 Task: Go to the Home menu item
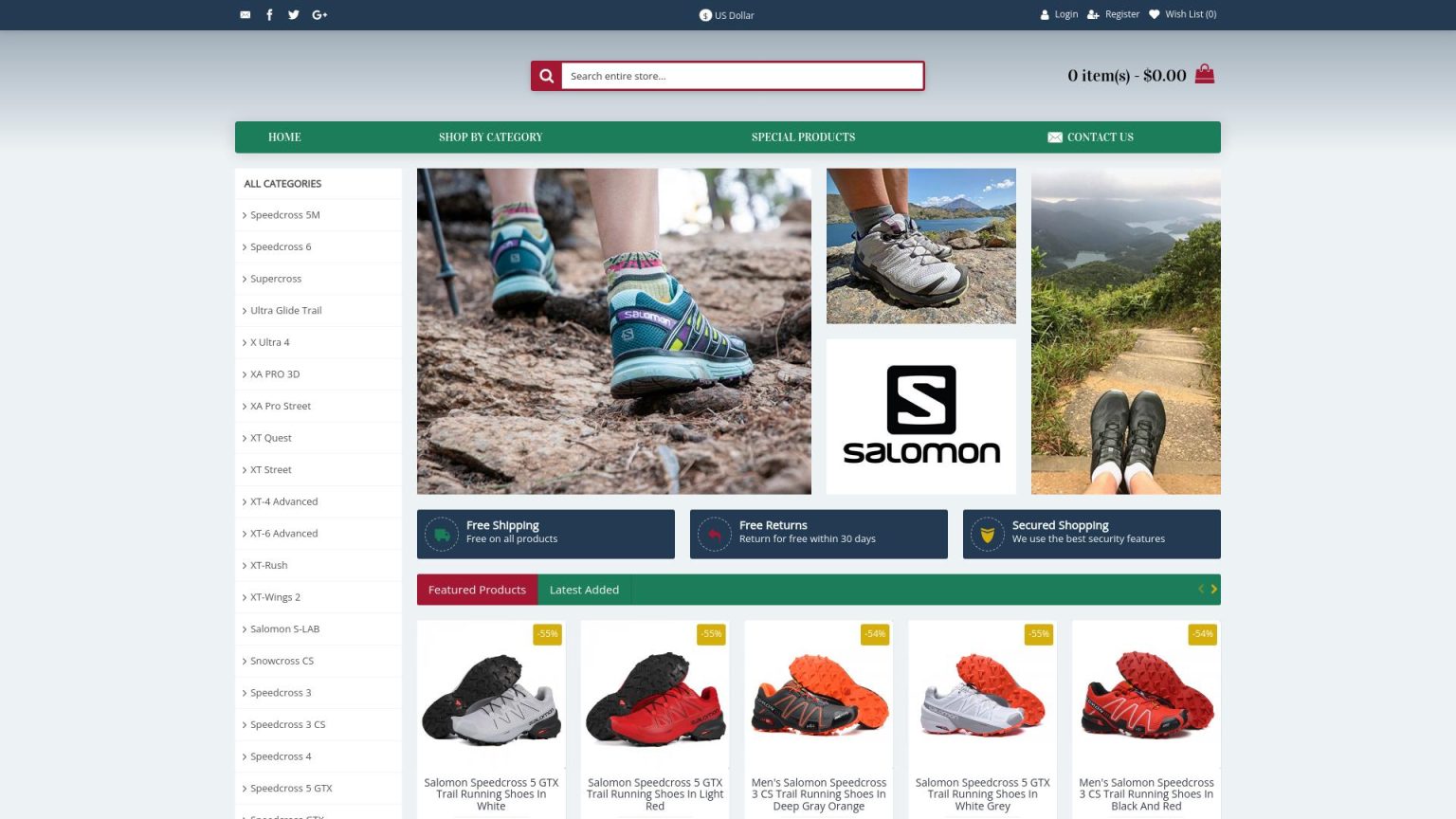284,137
